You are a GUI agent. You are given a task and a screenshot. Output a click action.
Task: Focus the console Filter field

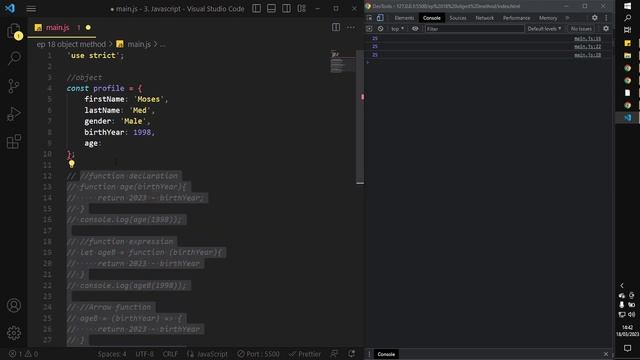click(474, 29)
